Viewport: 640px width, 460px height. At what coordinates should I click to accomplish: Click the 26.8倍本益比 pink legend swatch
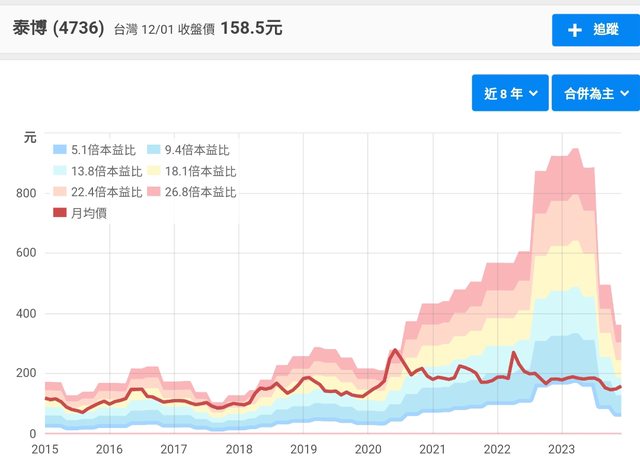click(153, 192)
